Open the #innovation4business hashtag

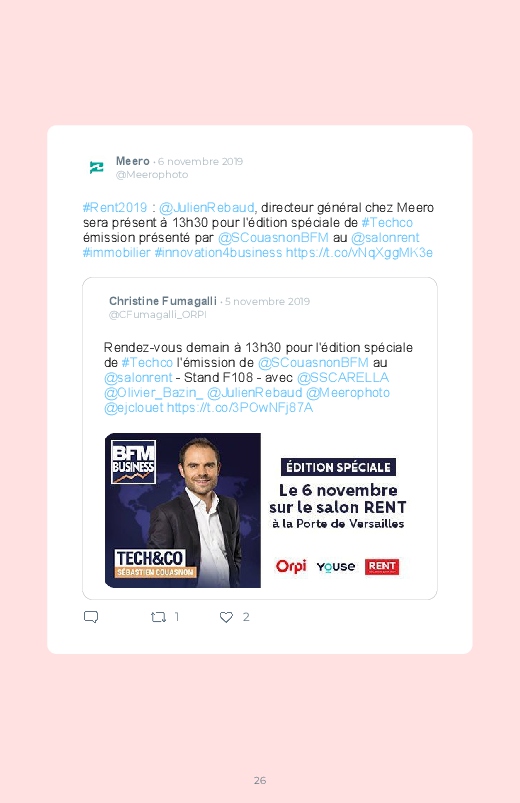218,252
